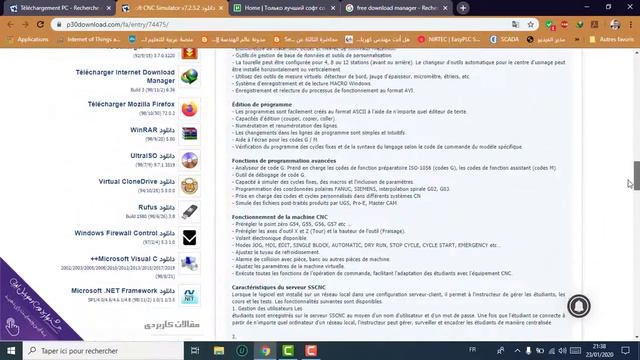
Task: Click the heading Fonctionnement de la machine CNC
Action: [x=280, y=217]
